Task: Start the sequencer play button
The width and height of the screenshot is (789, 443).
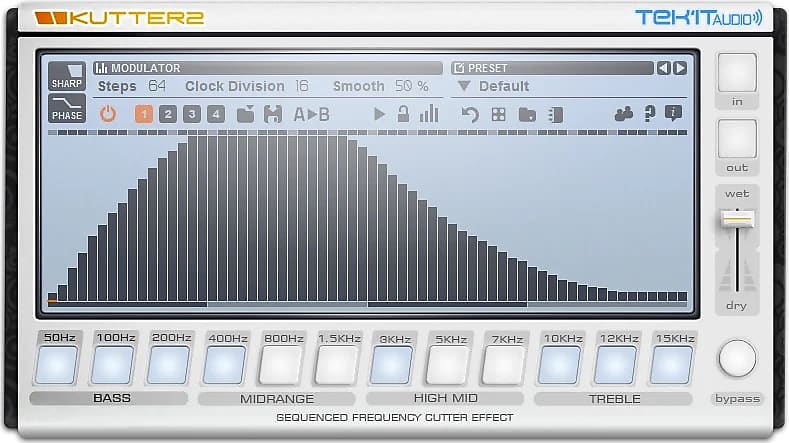Action: (379, 114)
